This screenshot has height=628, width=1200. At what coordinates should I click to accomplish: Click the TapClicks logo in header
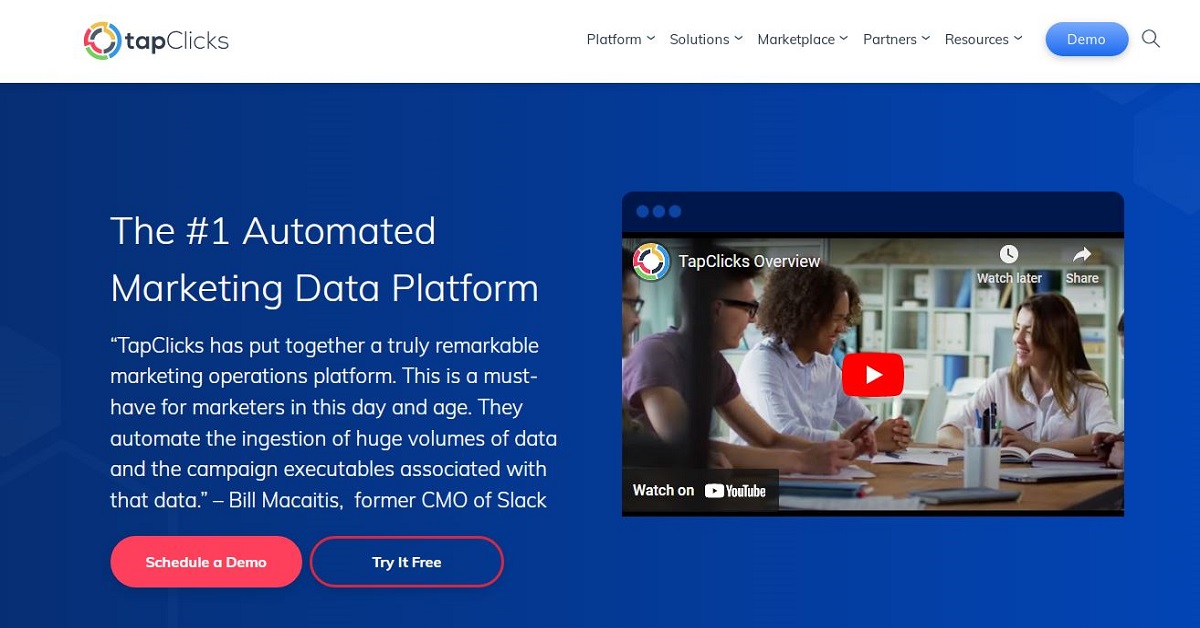156,40
